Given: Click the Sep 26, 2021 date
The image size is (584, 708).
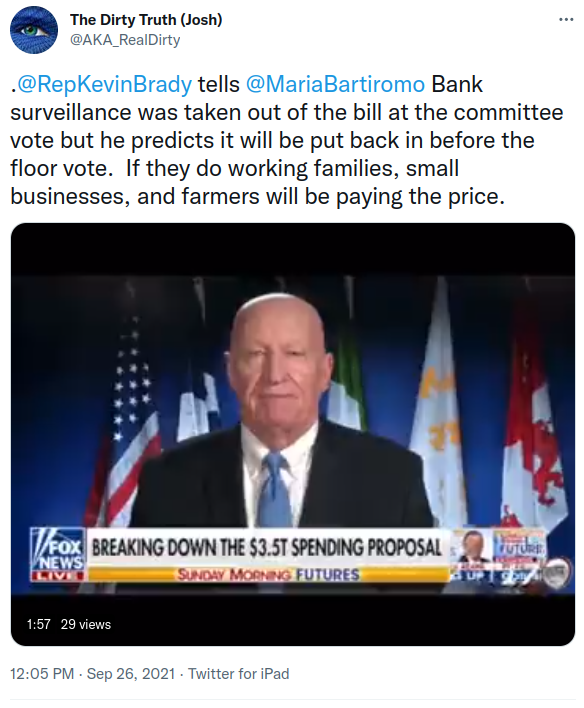Looking at the screenshot, I should pyautogui.click(x=131, y=674).
